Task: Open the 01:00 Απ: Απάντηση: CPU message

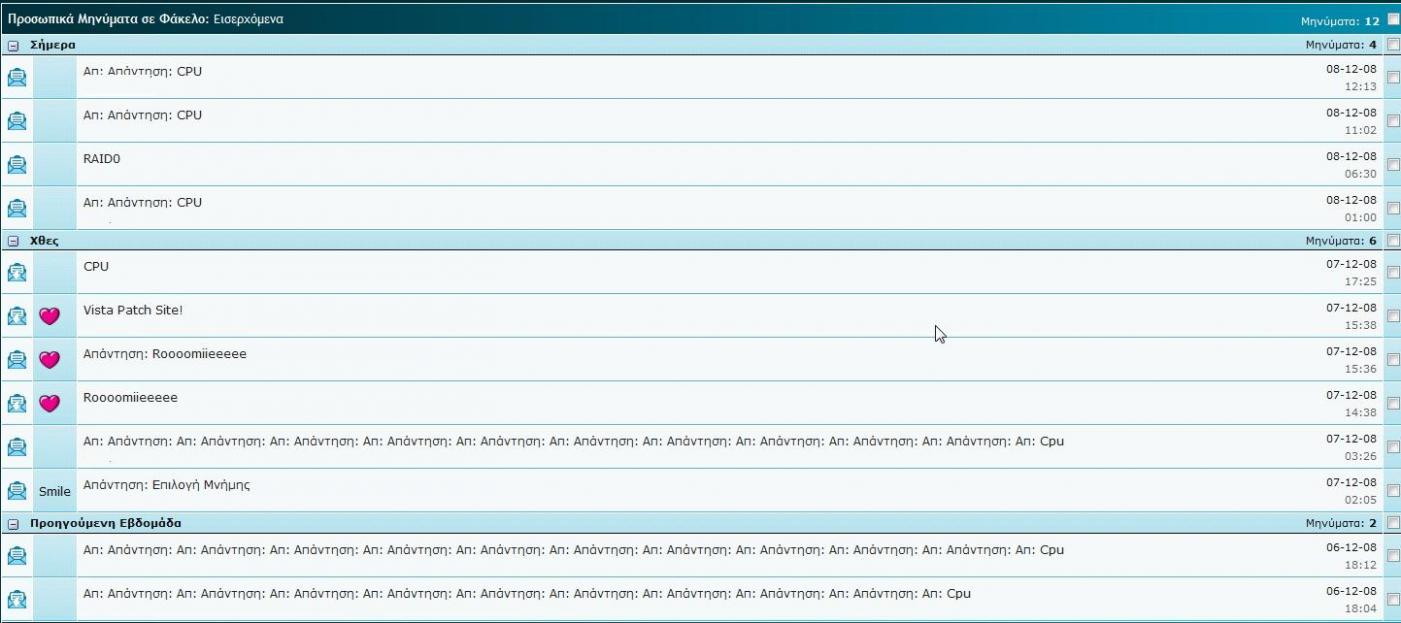Action: pyautogui.click(x=142, y=203)
